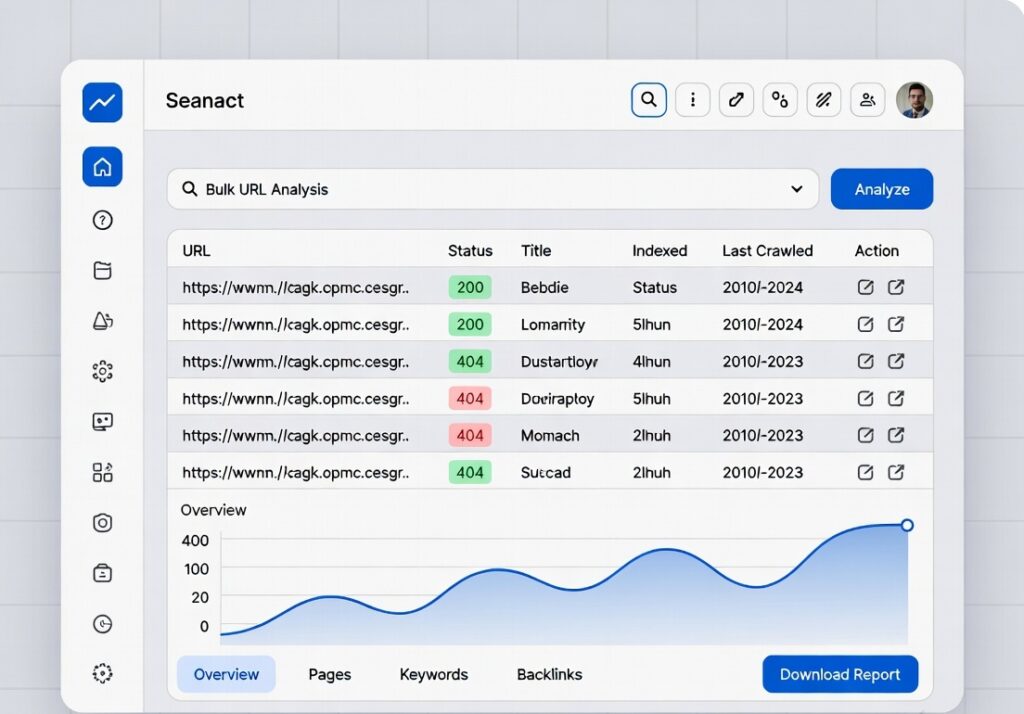Open the Help icon in the sidebar
The width and height of the screenshot is (1024, 714).
click(102, 220)
